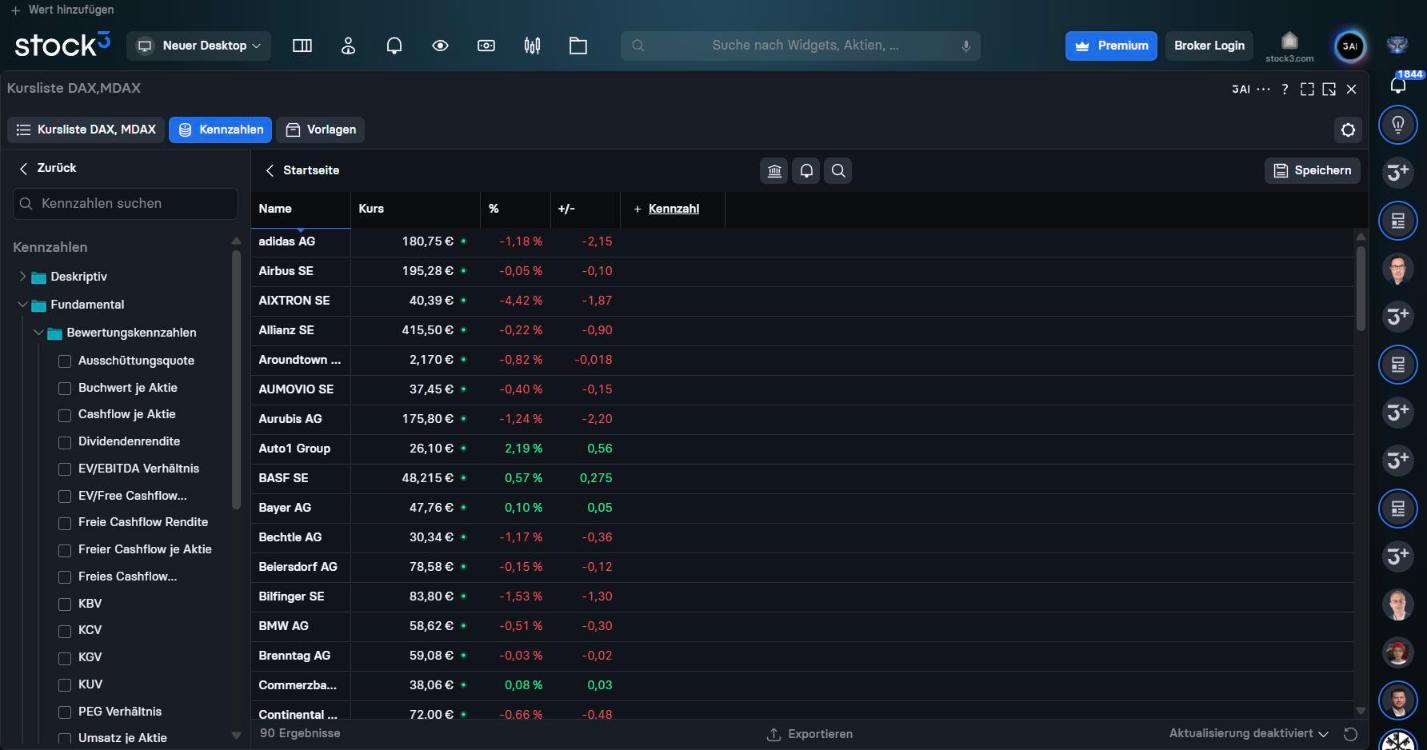This screenshot has width=1427, height=750.
Task: Check the Ausschüttungsquote checkbox
Action: click(x=65, y=361)
